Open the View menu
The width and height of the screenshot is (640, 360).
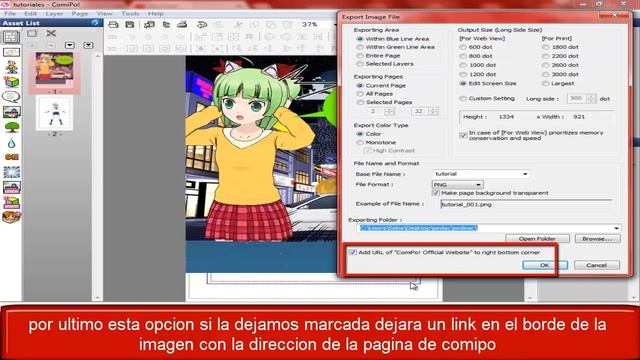104,13
